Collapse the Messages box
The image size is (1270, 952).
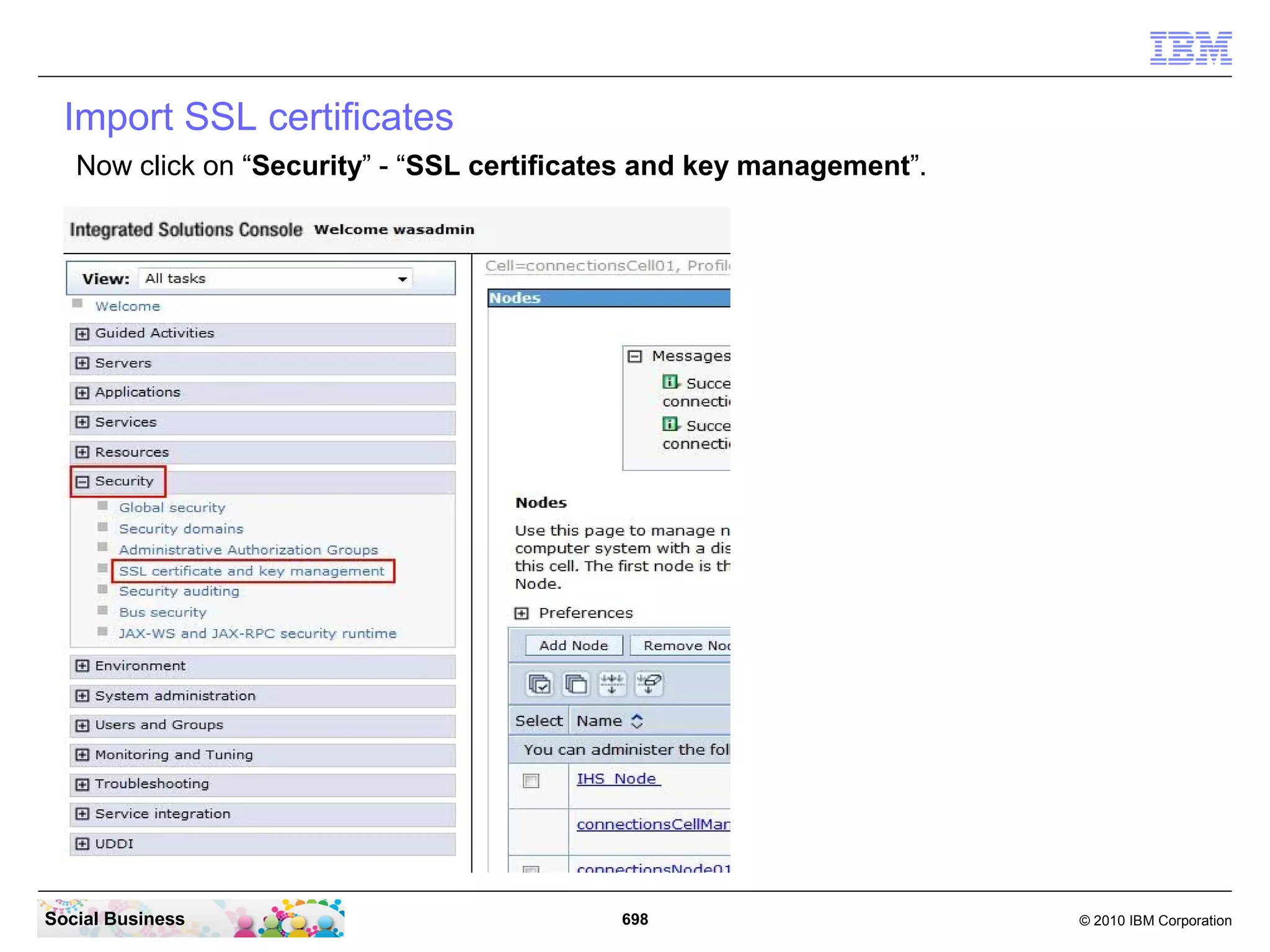634,356
